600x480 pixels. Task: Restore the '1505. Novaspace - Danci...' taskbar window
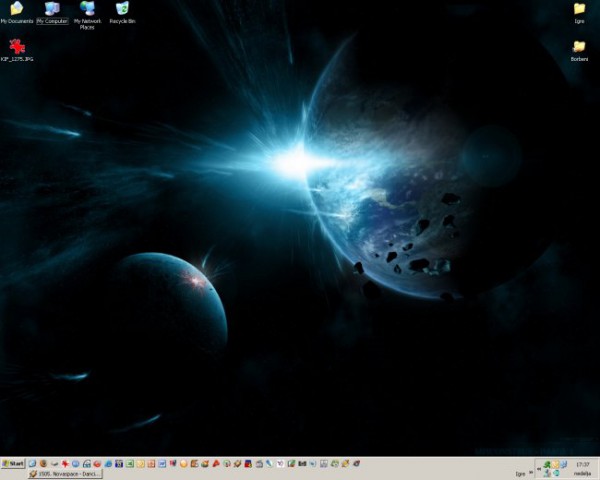pos(65,474)
